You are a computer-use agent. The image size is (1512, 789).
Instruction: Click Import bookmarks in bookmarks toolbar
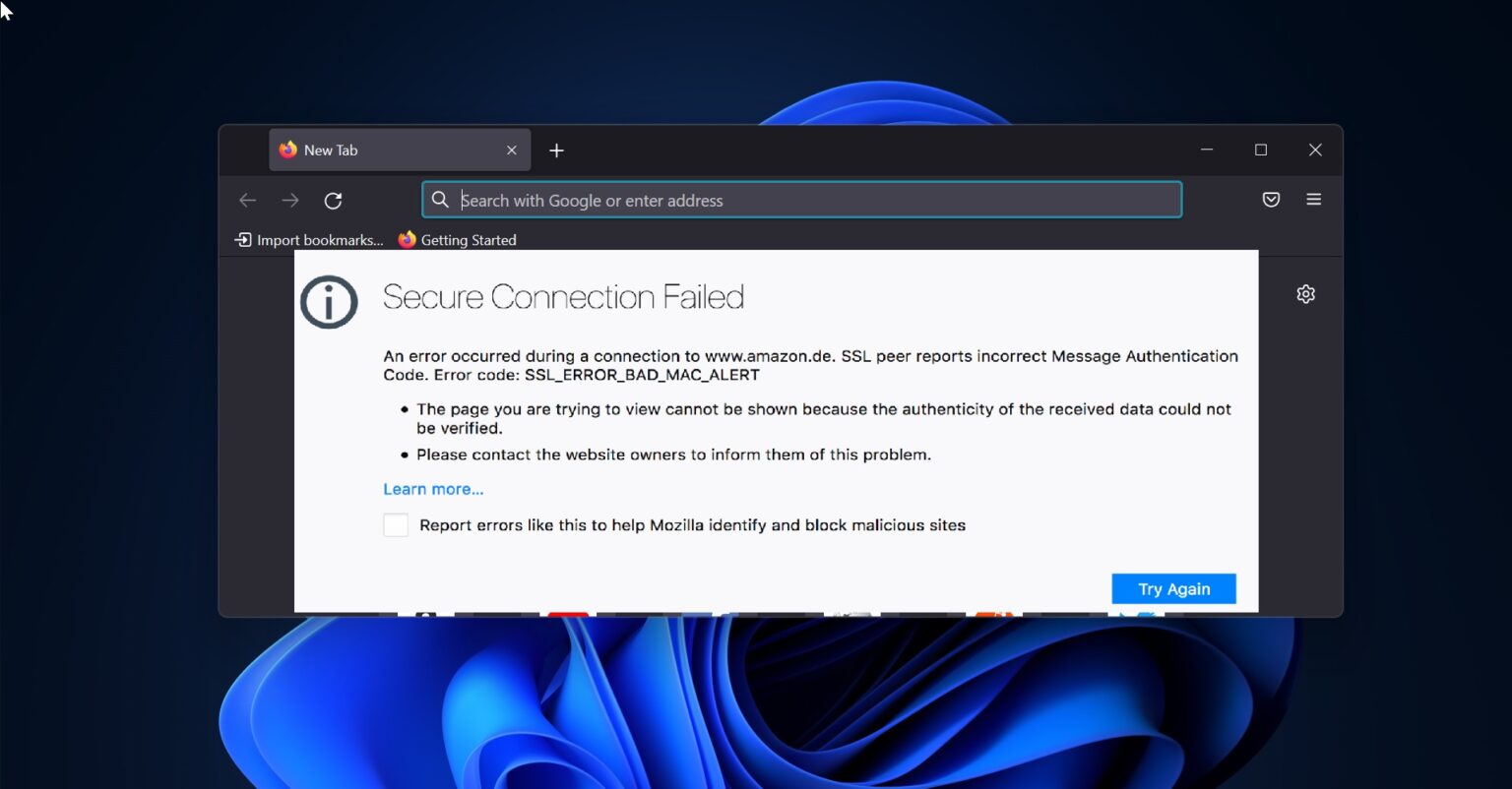point(309,240)
